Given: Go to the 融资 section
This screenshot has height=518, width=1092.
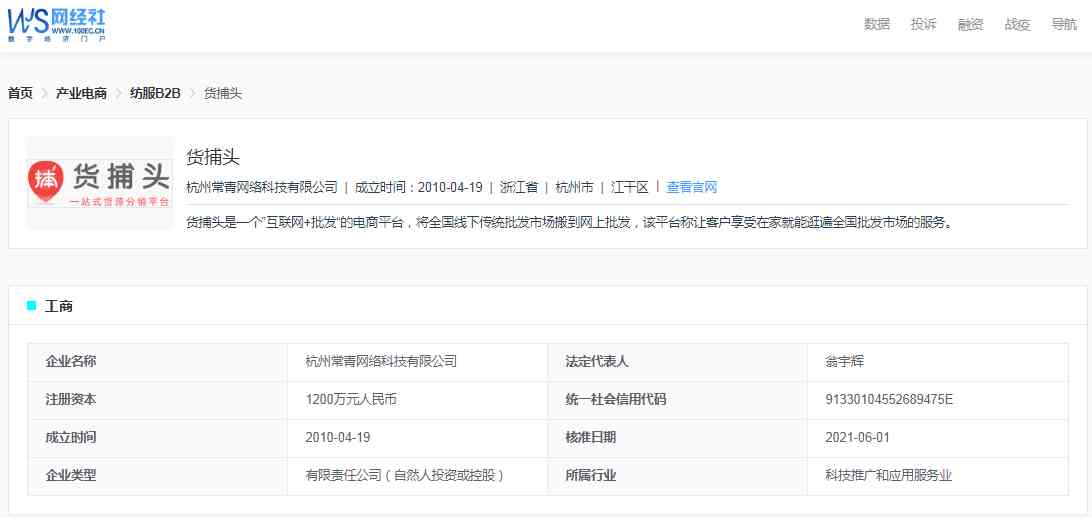Looking at the screenshot, I should point(970,24).
